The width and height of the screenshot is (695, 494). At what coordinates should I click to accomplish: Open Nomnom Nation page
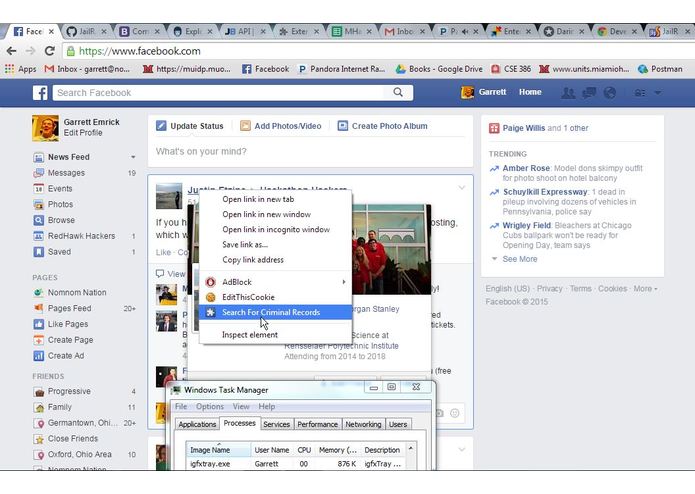point(77,292)
